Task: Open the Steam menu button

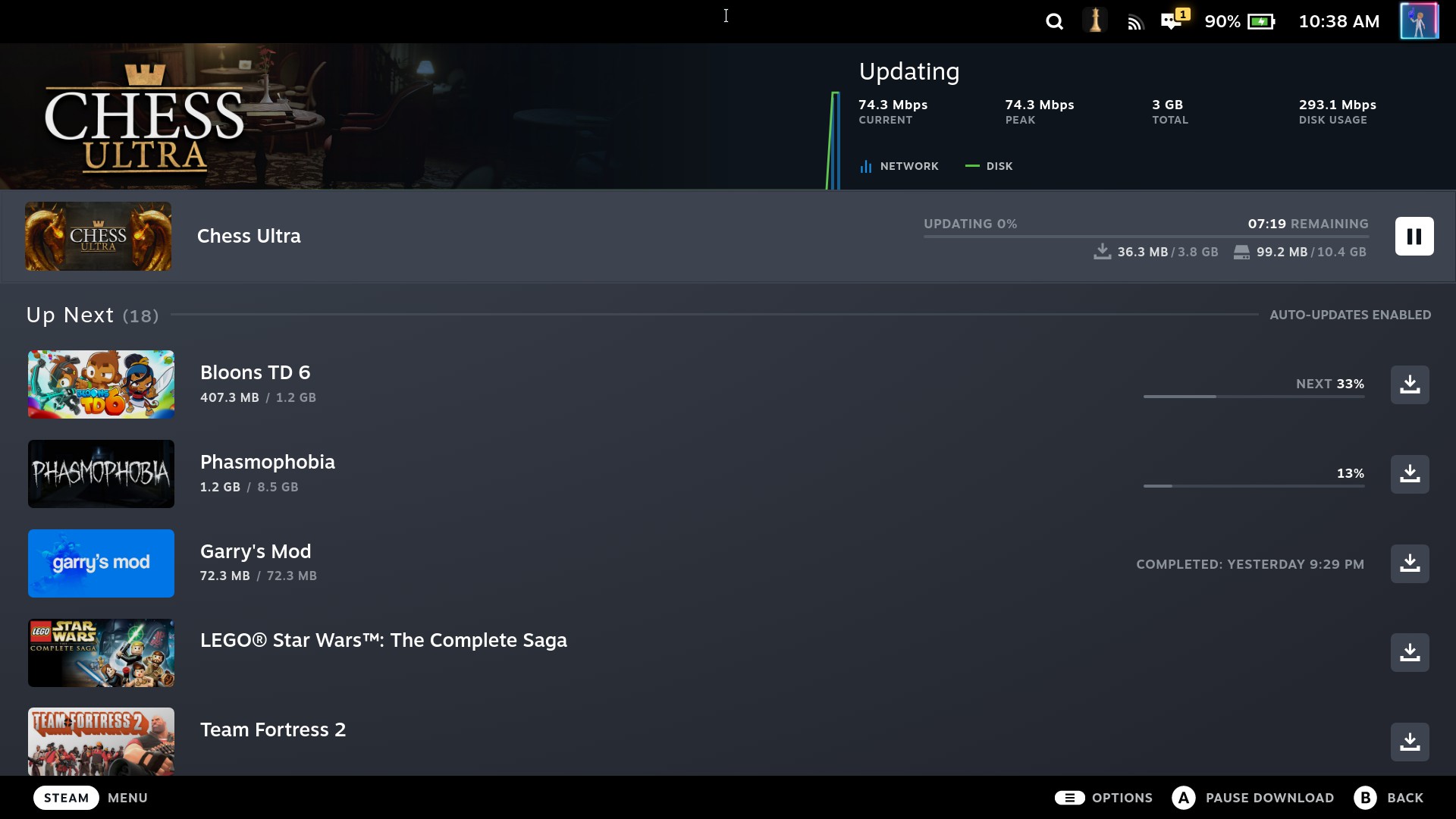Action: [x=66, y=798]
